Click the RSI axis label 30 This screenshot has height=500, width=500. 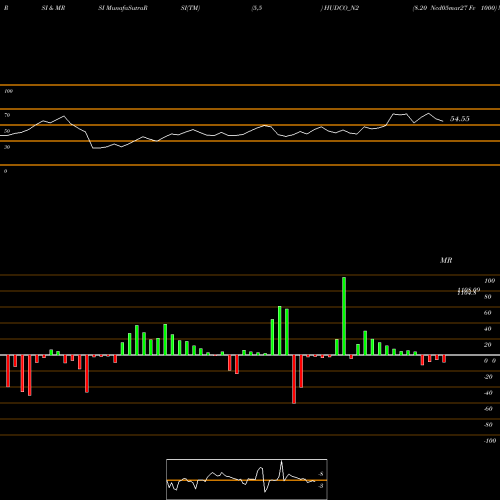tap(7, 147)
